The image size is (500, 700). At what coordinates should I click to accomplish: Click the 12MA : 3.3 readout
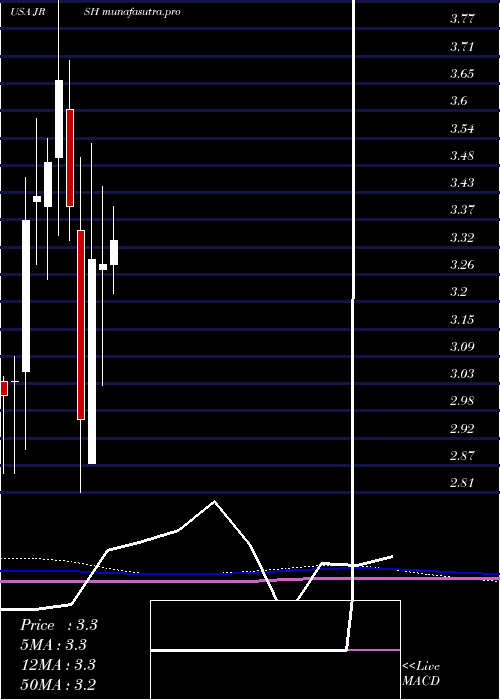[58, 665]
